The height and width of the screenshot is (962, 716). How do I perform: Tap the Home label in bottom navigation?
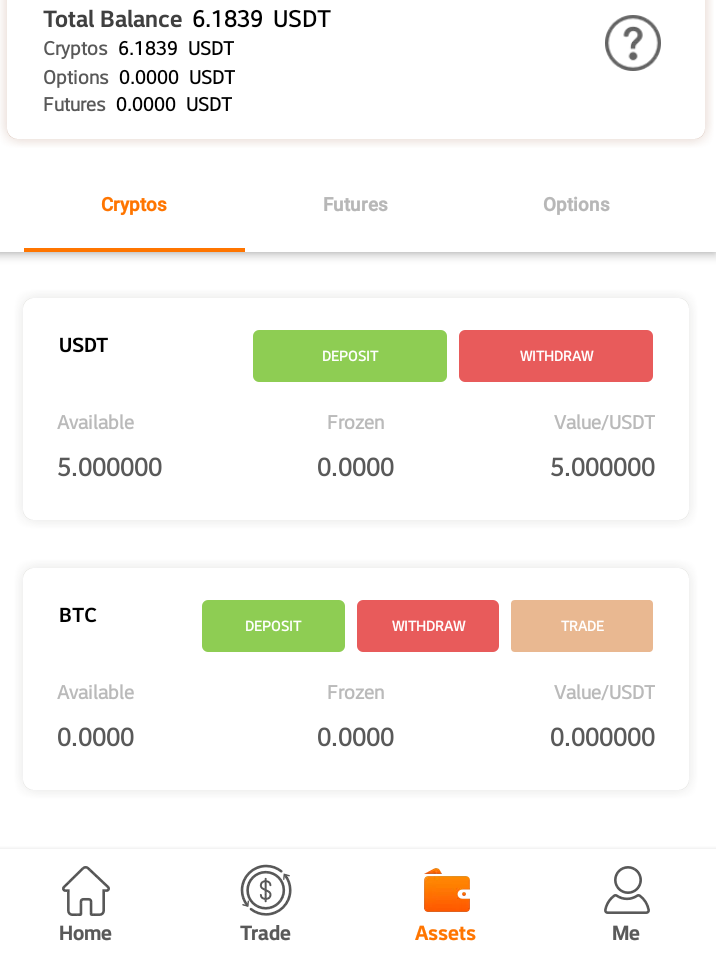(85, 933)
